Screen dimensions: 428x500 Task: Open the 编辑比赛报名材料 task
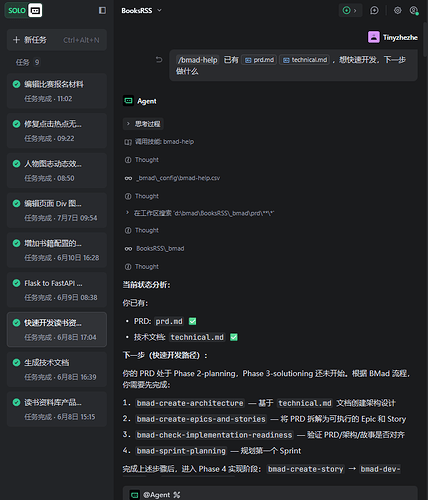(x=57, y=91)
